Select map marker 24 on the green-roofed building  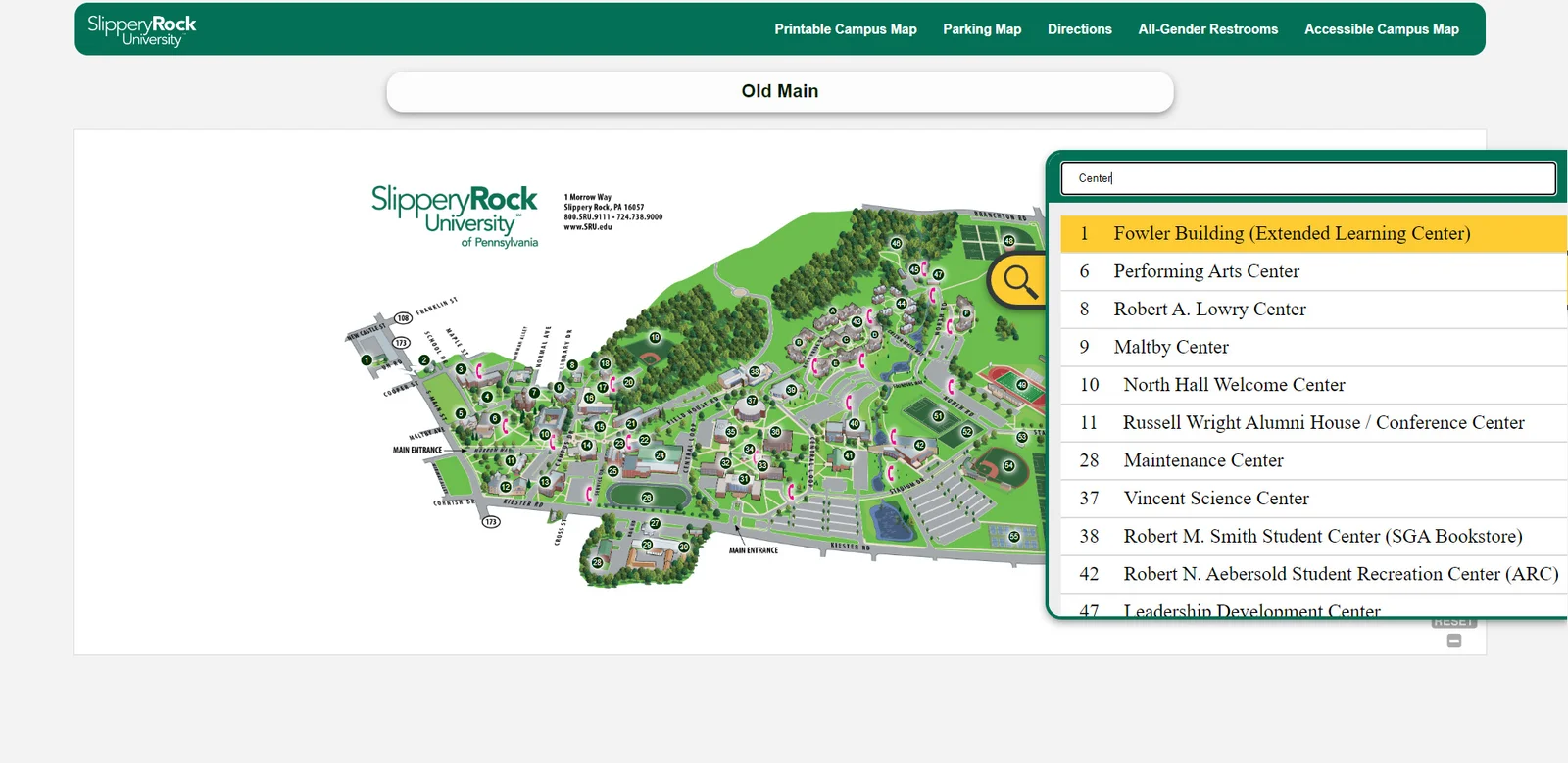coord(661,455)
